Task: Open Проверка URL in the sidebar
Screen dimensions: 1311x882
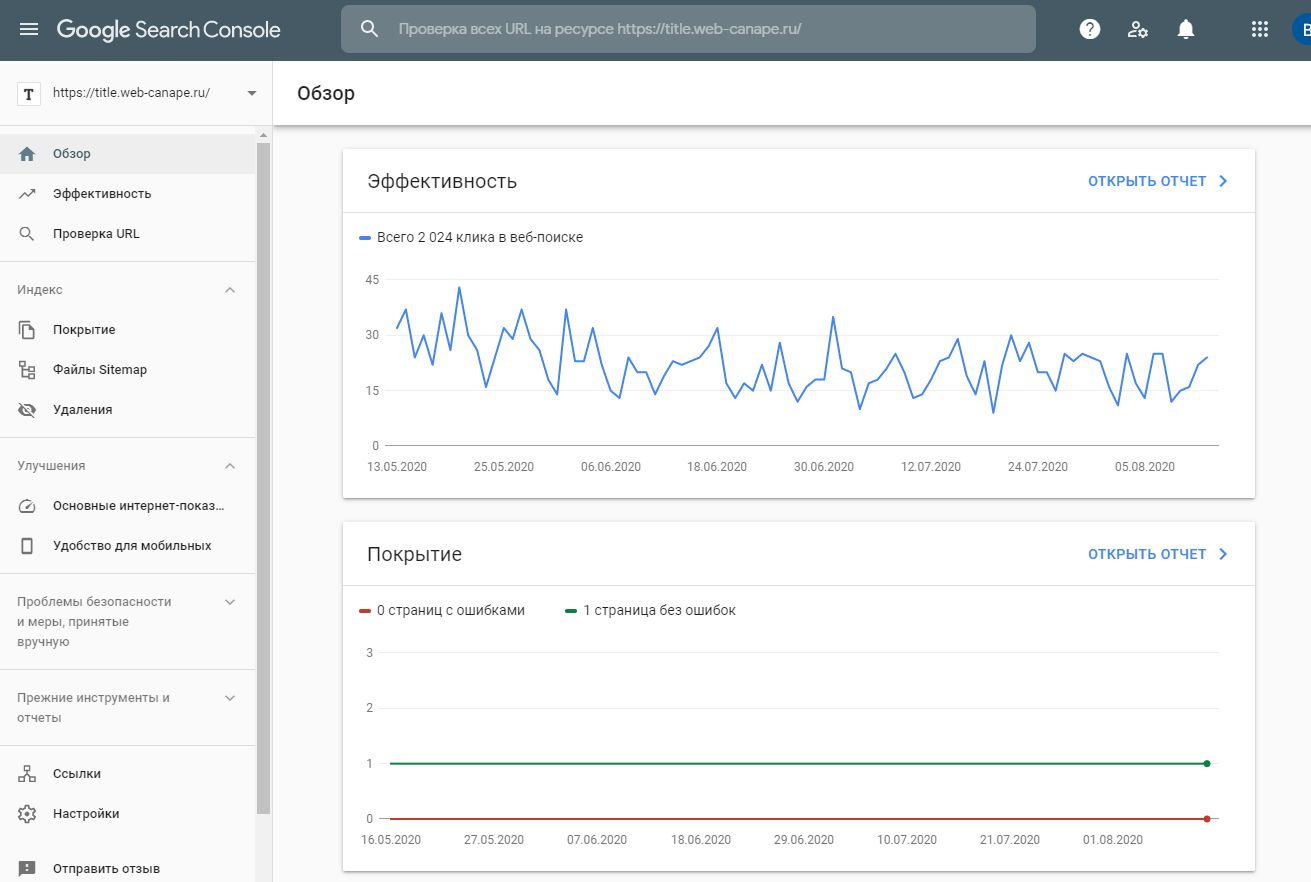Action: click(128, 234)
